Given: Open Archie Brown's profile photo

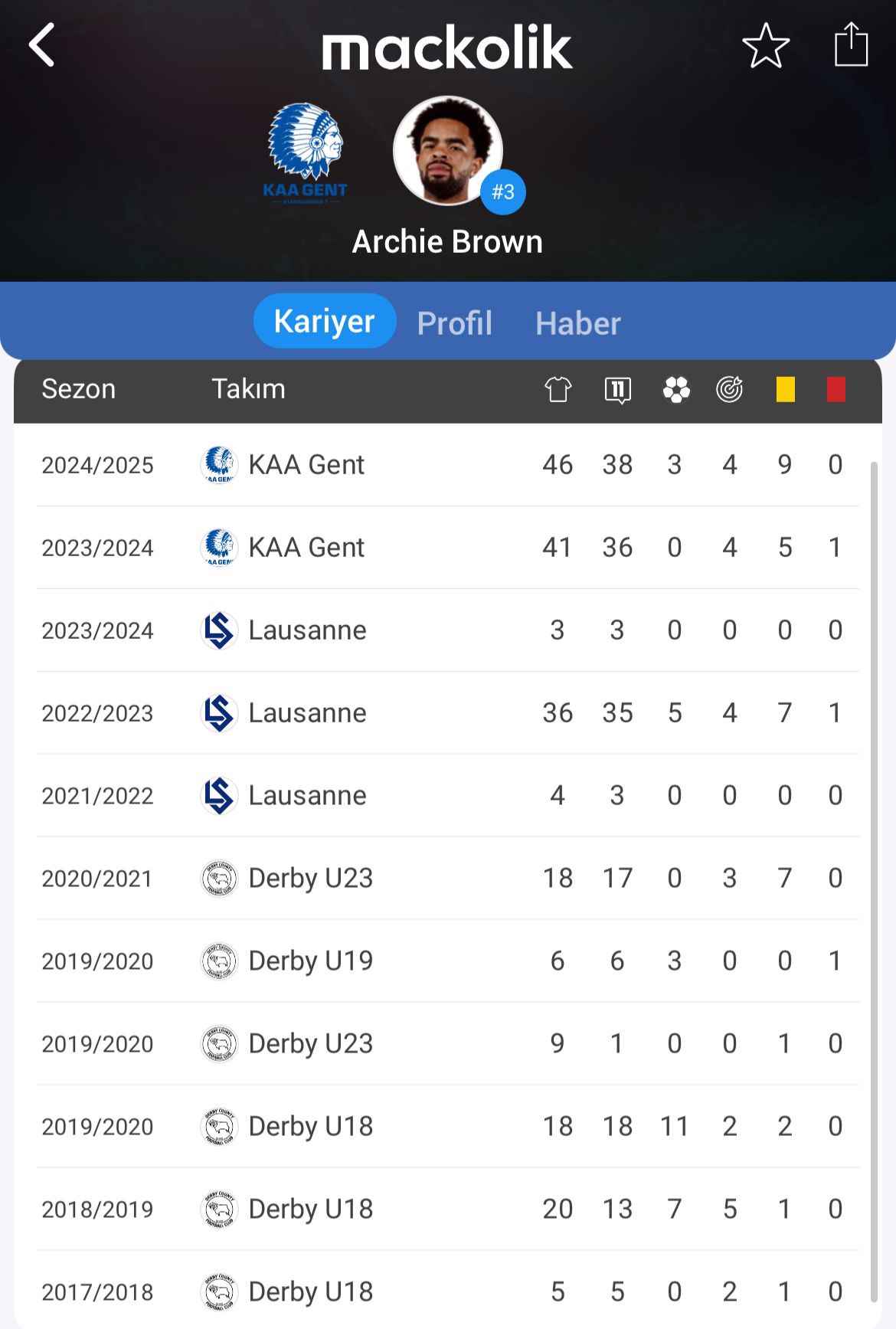Looking at the screenshot, I should coord(448,151).
